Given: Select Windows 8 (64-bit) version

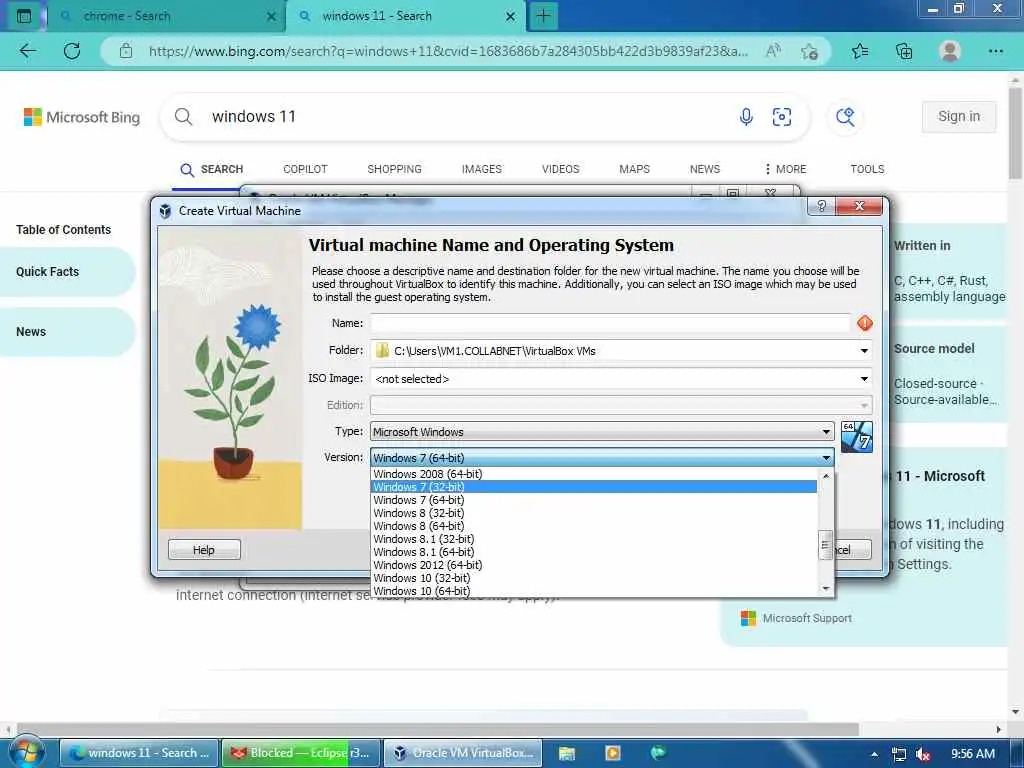Looking at the screenshot, I should tap(594, 526).
